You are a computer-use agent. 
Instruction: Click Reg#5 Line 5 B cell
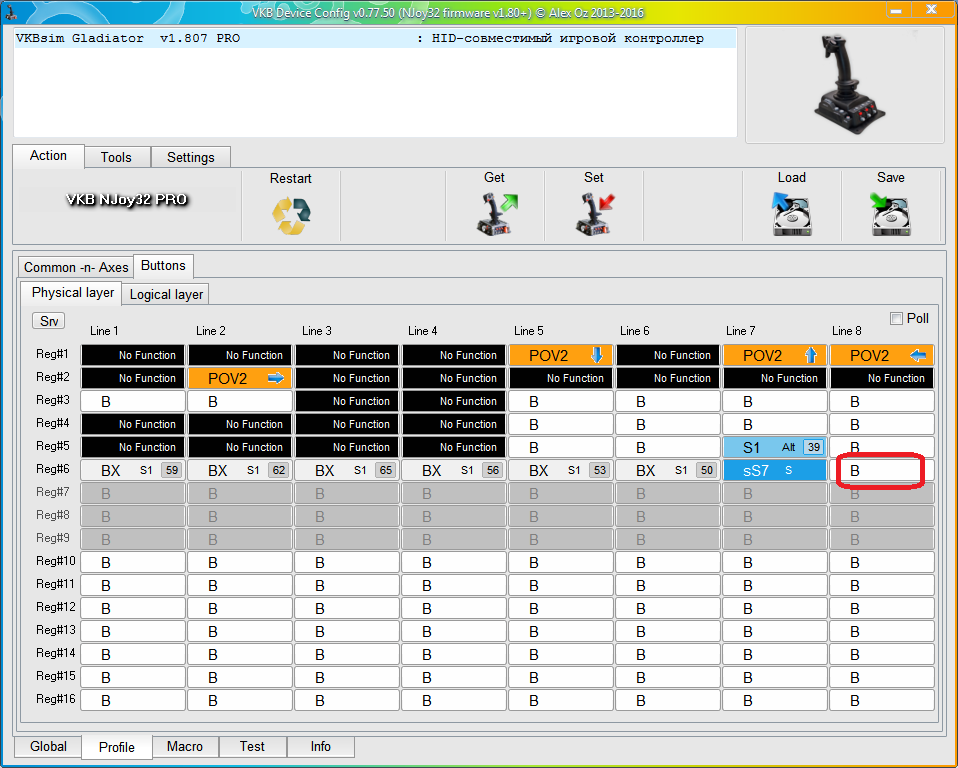[560, 447]
